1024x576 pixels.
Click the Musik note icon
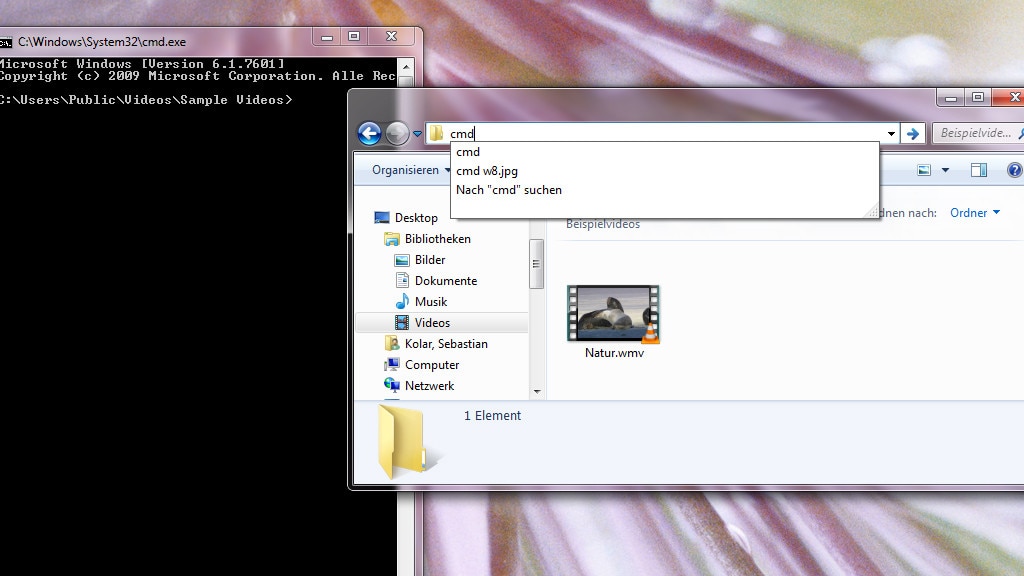coord(402,302)
